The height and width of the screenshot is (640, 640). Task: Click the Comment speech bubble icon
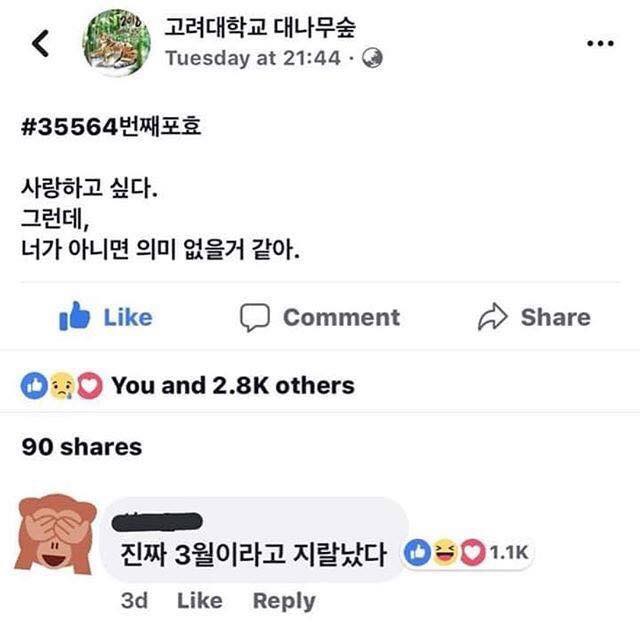[x=255, y=317]
